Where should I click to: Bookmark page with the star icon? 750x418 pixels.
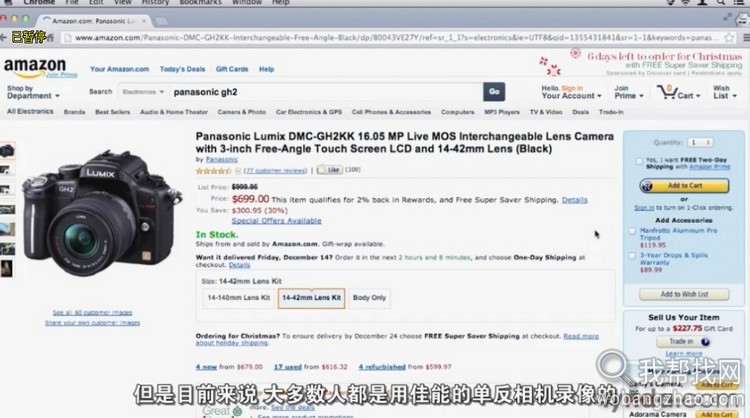pyautogui.click(x=729, y=38)
